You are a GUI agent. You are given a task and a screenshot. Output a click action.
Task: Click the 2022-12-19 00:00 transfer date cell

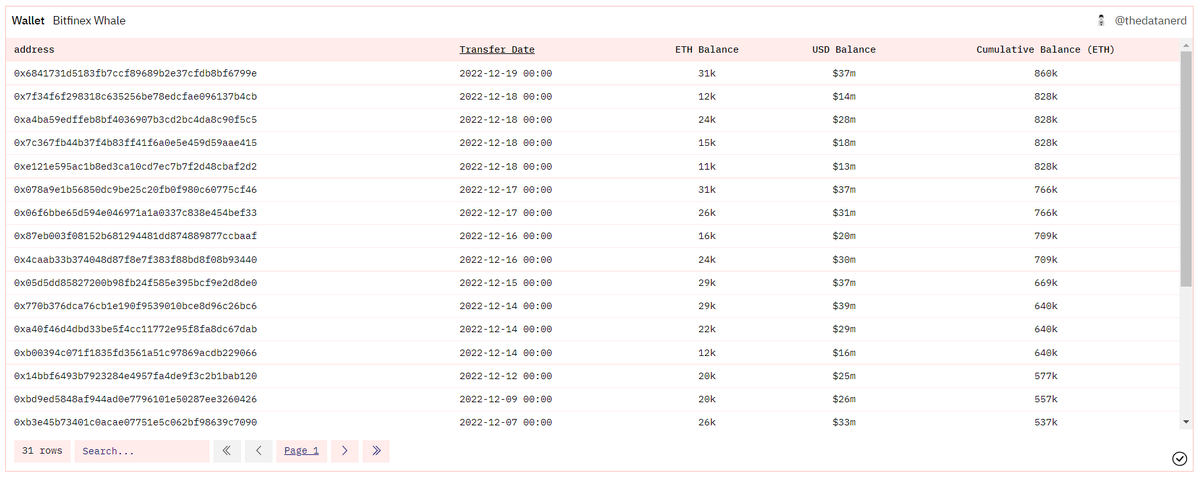point(505,73)
